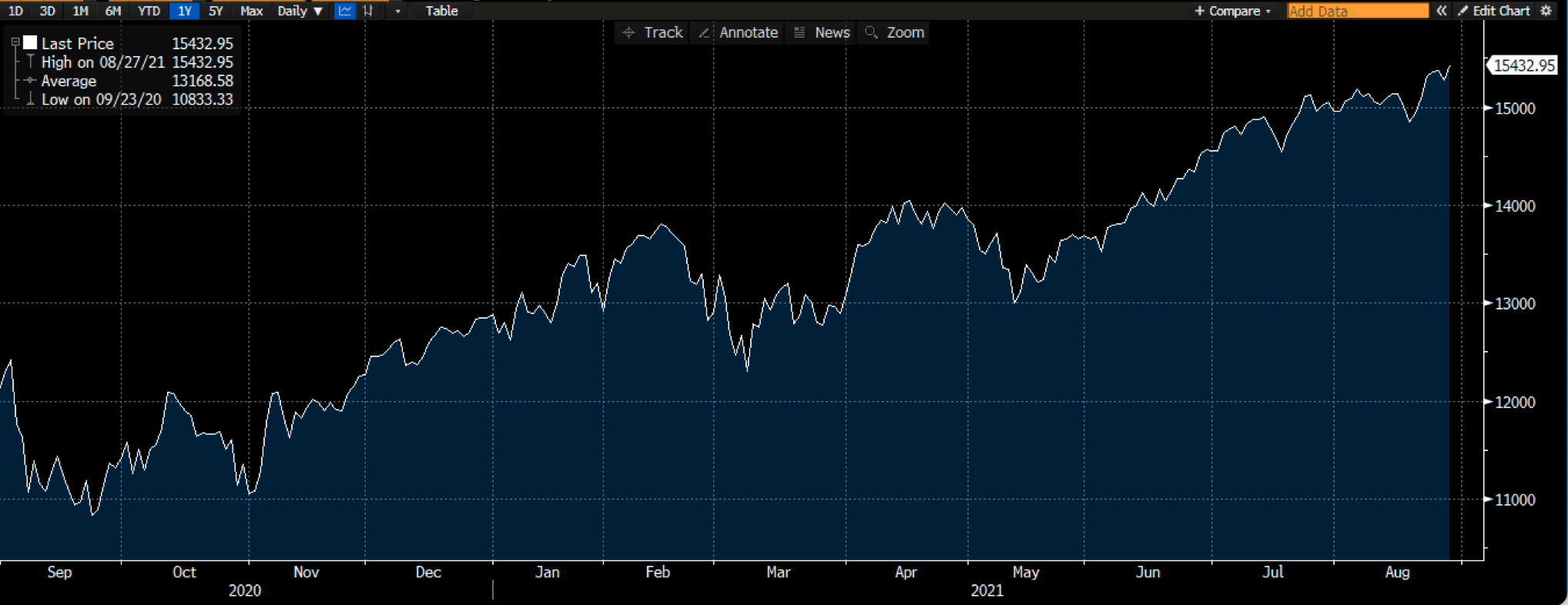Image resolution: width=1568 pixels, height=605 pixels.
Task: Click the News list icon
Action: click(799, 32)
